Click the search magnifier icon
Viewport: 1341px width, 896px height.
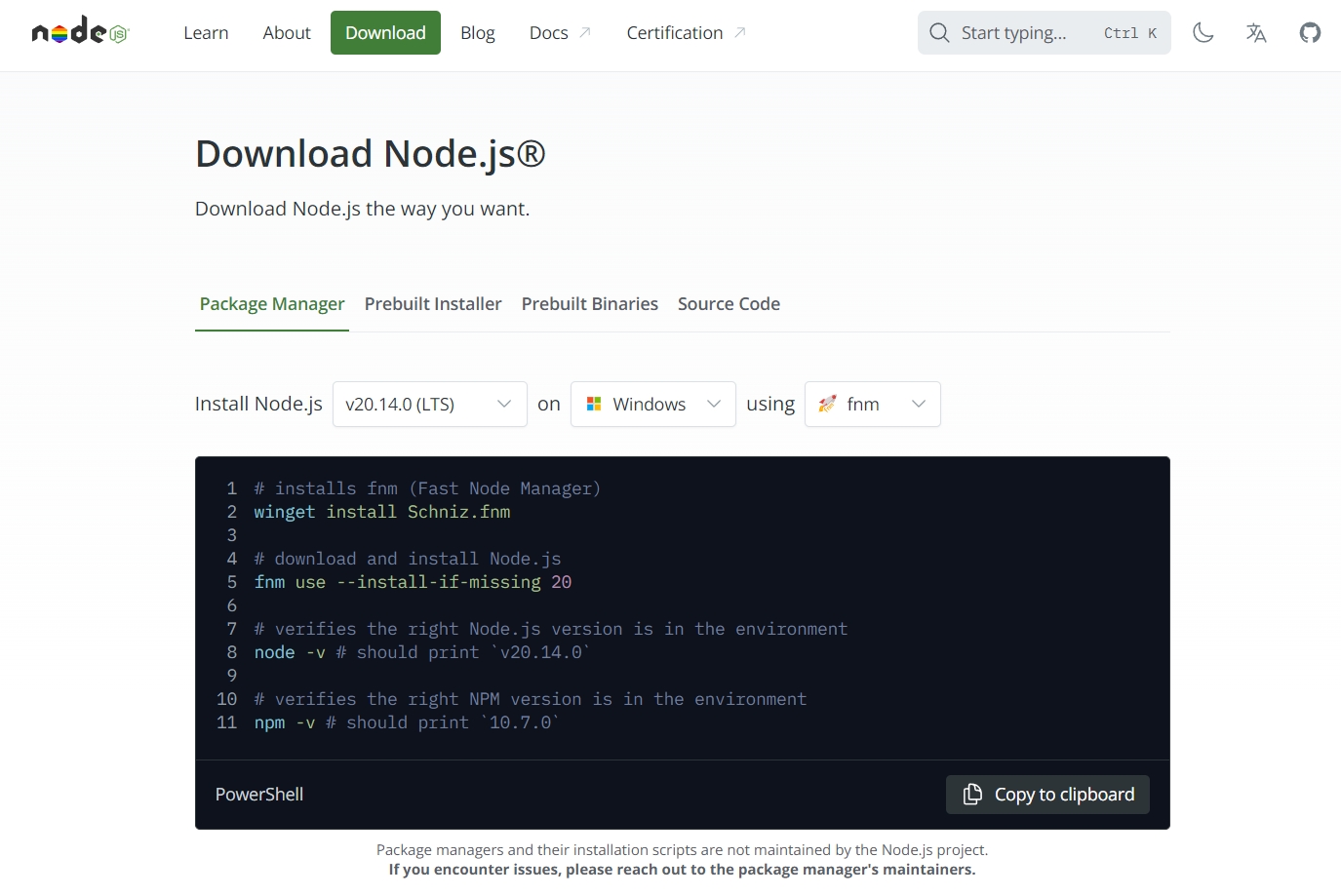click(x=939, y=33)
